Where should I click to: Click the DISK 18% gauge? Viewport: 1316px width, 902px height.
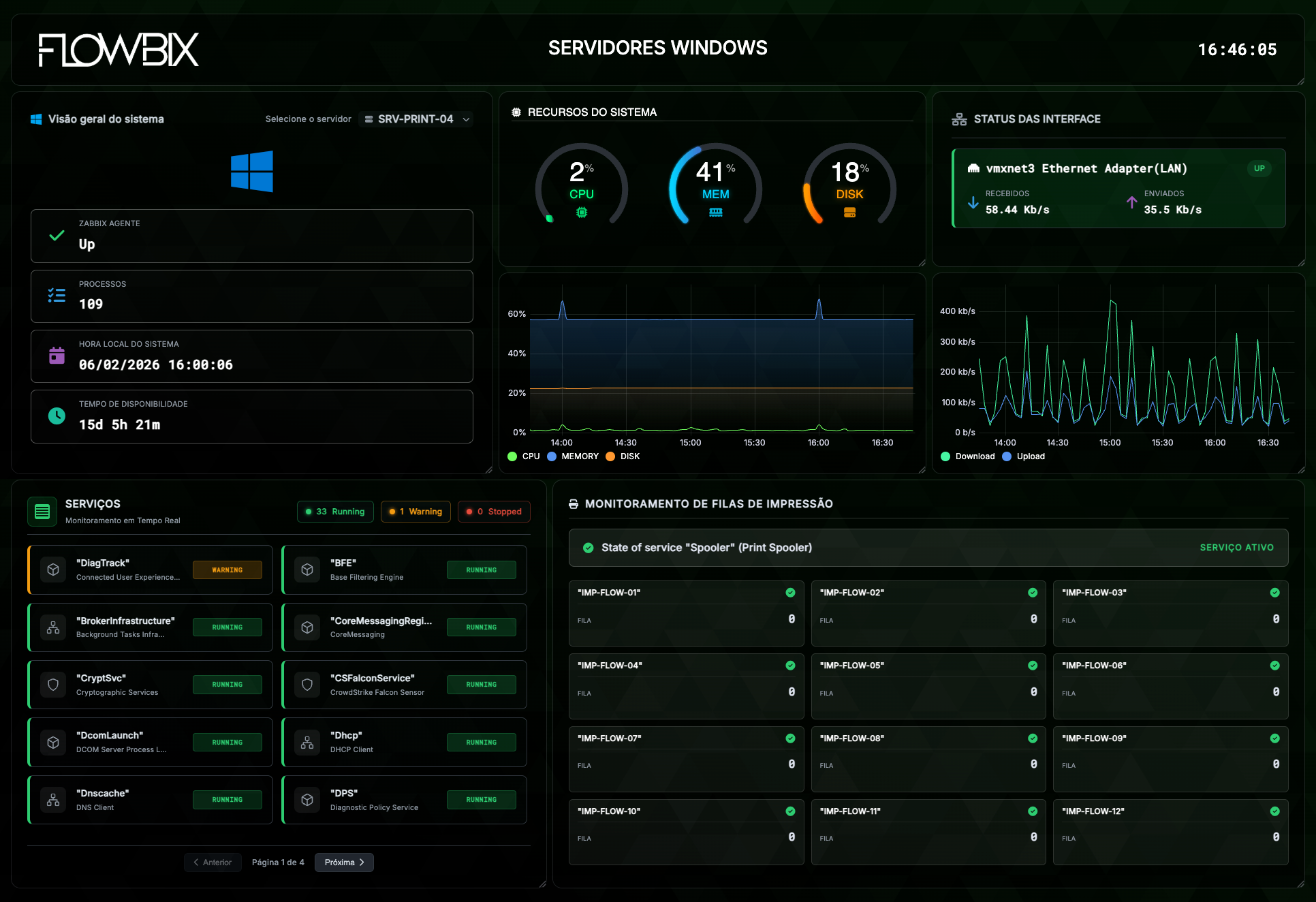[x=850, y=184]
